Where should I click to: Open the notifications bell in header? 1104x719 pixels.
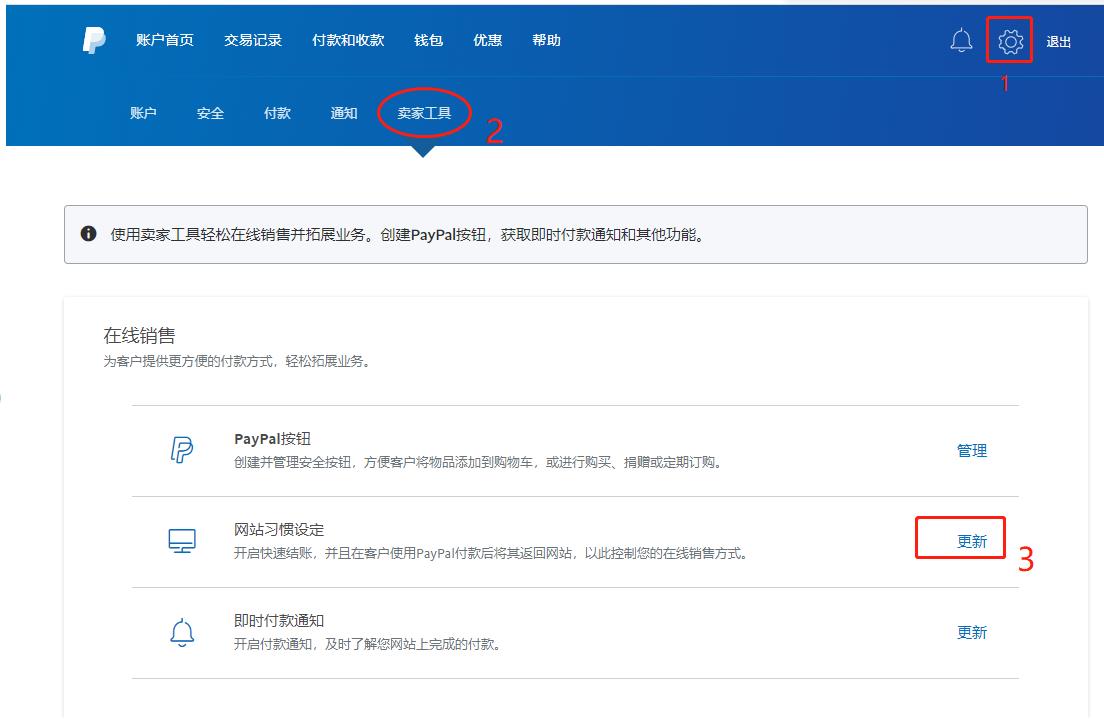961,41
